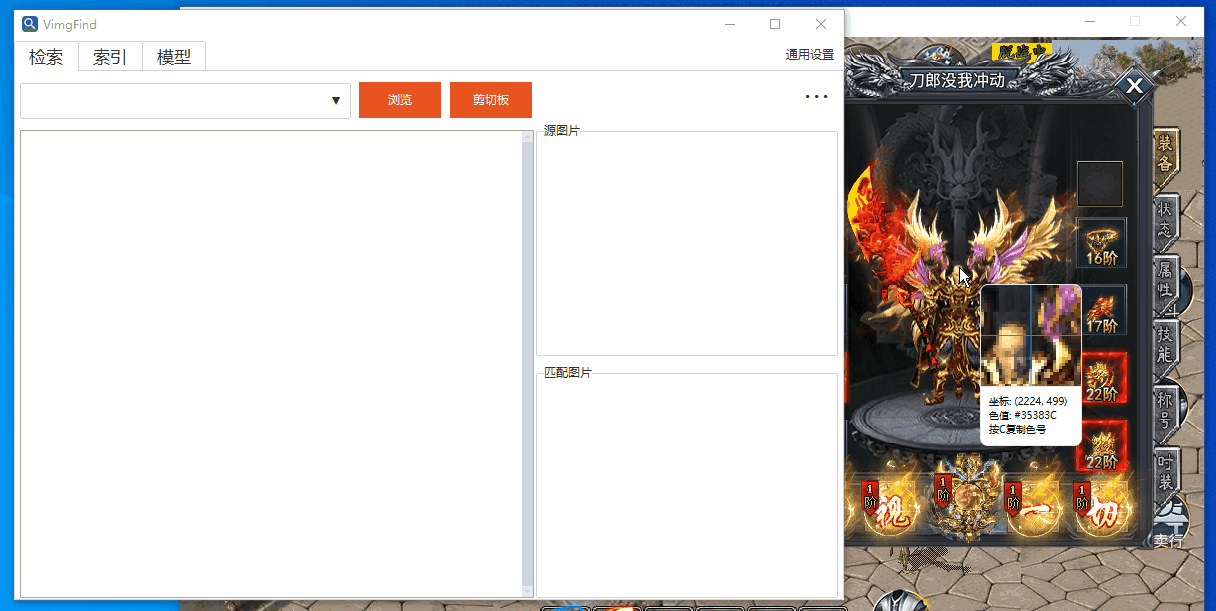1216x611 pixels.
Task: Open the 时装 side tab in game panel
Action: coord(1166,475)
